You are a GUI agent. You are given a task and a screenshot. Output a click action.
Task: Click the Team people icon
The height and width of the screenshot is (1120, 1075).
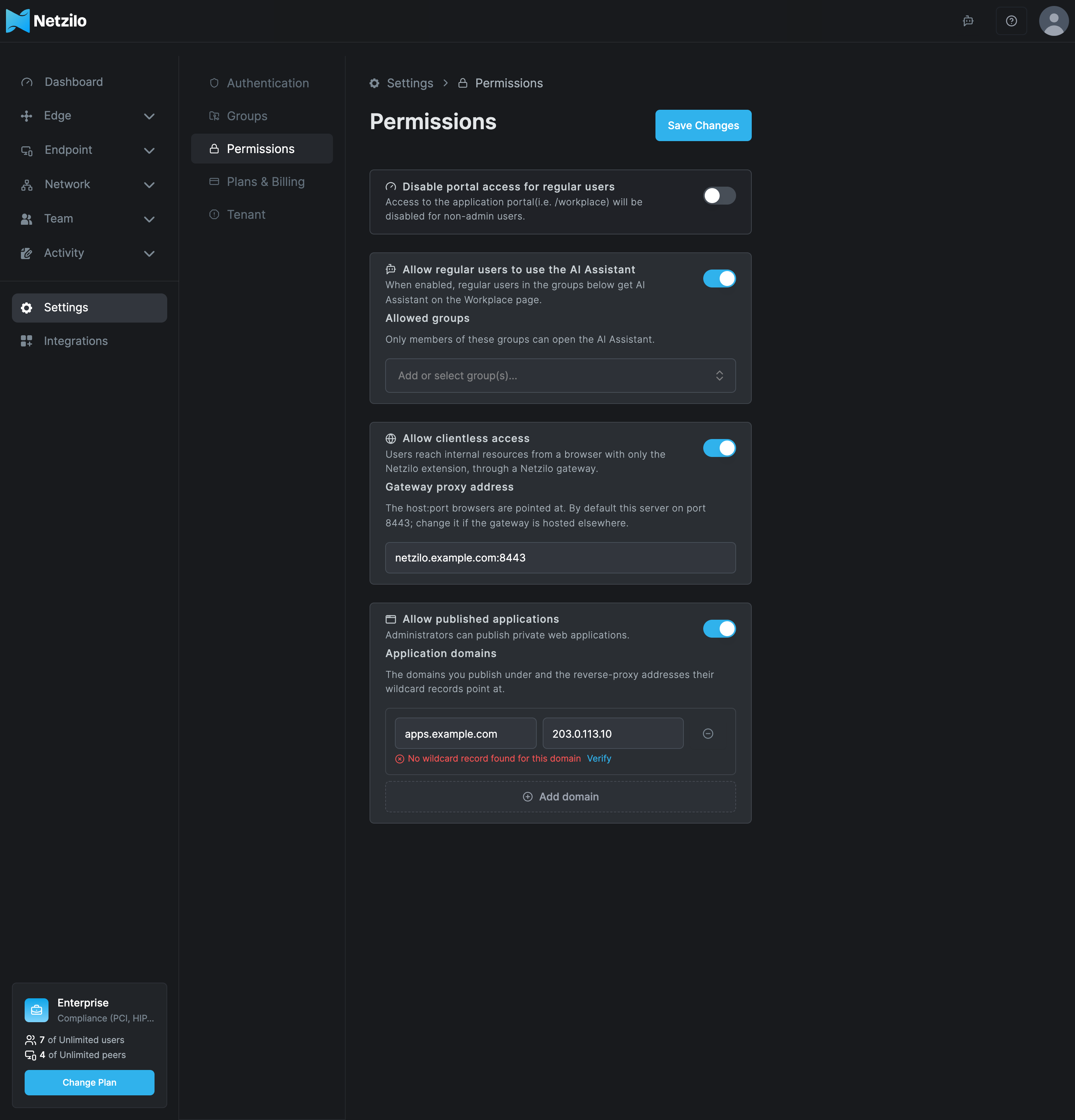click(x=26, y=219)
